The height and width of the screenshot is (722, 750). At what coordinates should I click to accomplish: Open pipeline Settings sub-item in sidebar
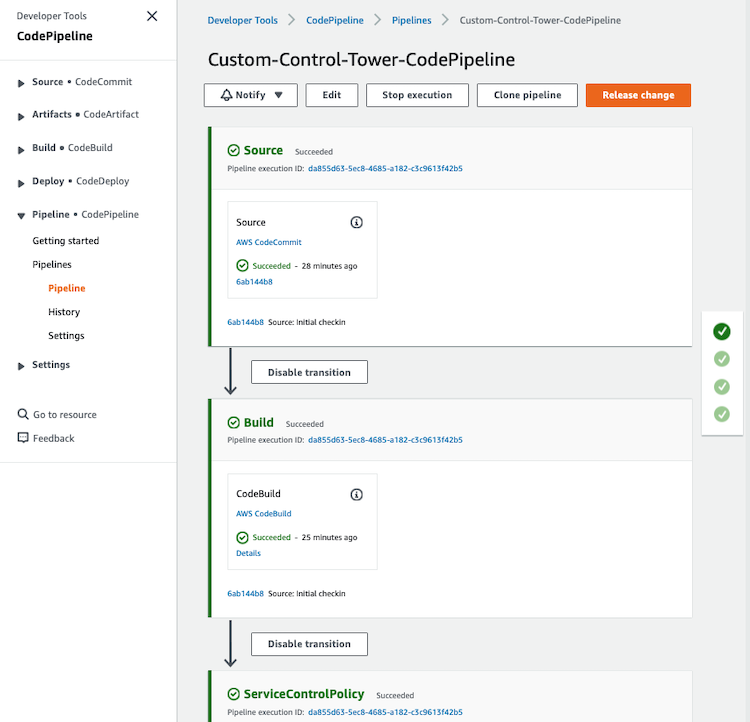coord(66,336)
